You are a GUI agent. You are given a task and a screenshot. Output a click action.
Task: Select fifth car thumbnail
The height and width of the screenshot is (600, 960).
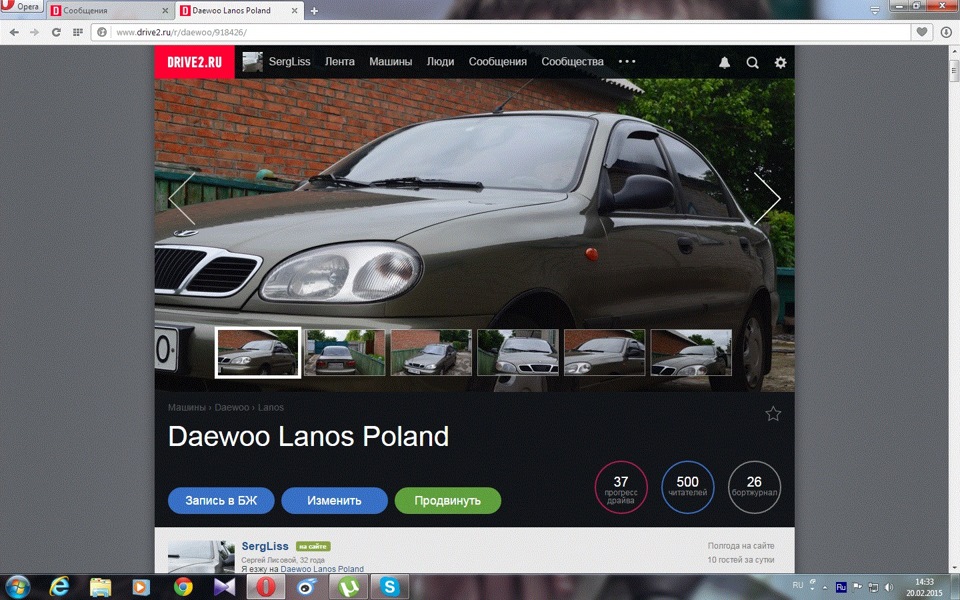(604, 353)
